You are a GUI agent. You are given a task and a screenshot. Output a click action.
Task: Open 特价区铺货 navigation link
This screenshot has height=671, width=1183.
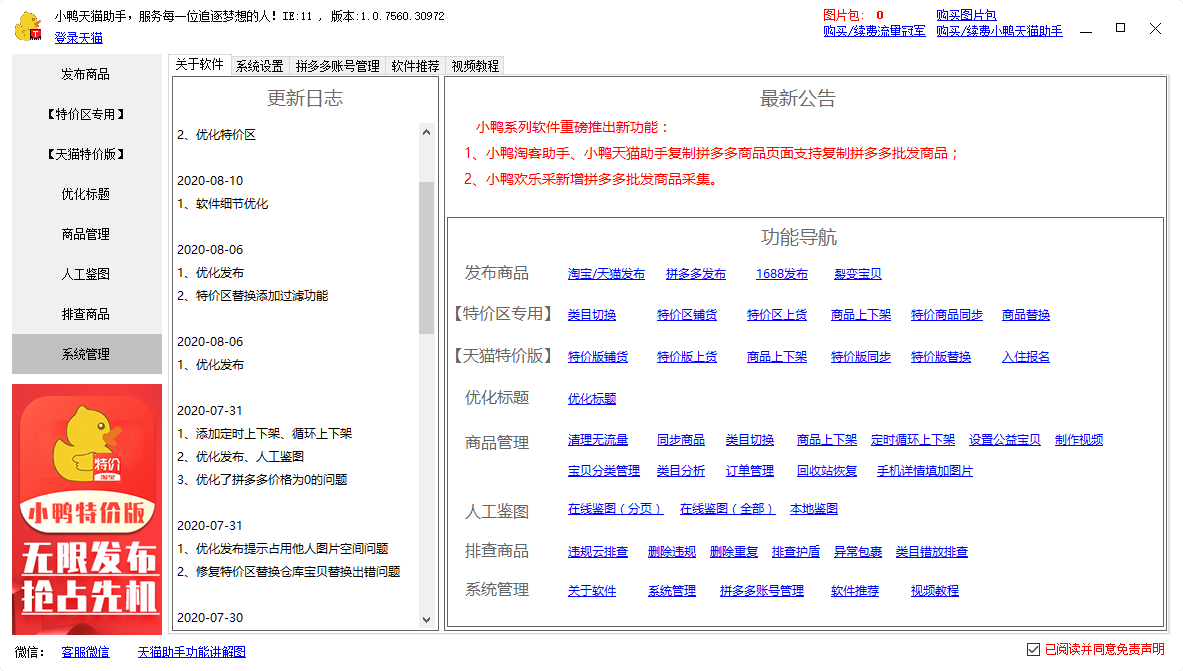687,315
